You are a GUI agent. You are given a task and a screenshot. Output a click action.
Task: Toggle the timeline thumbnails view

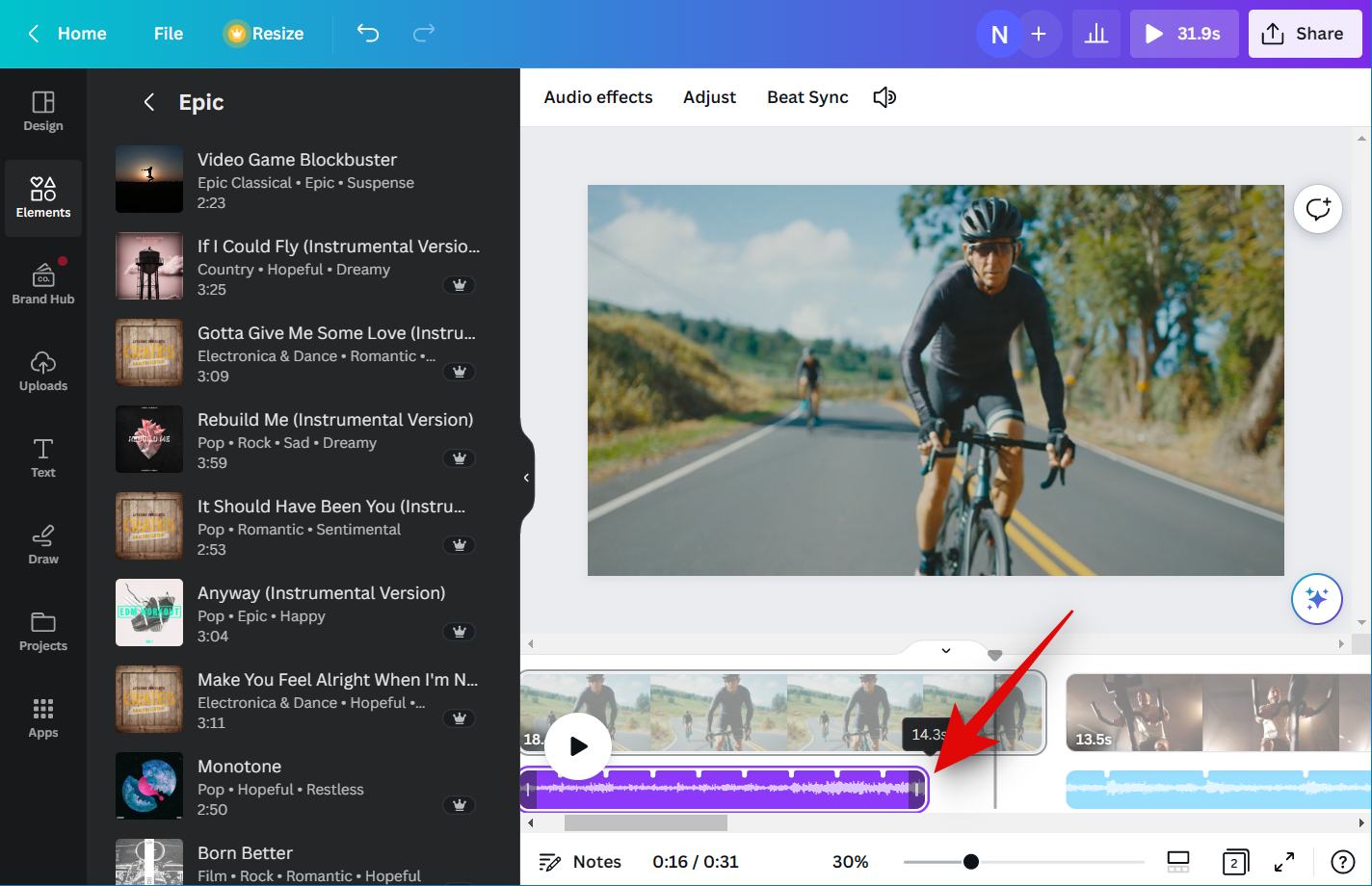(1178, 862)
